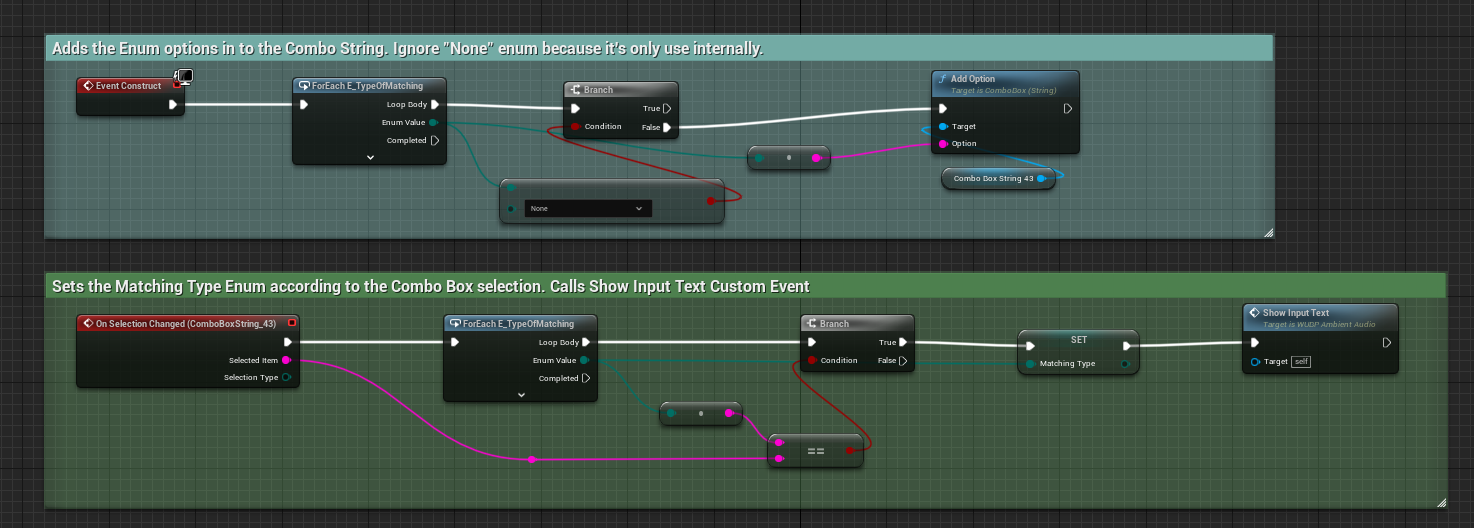Screen dimensions: 1474x528
Task: Select the On Selection Changed event node header
Action: tap(185, 323)
